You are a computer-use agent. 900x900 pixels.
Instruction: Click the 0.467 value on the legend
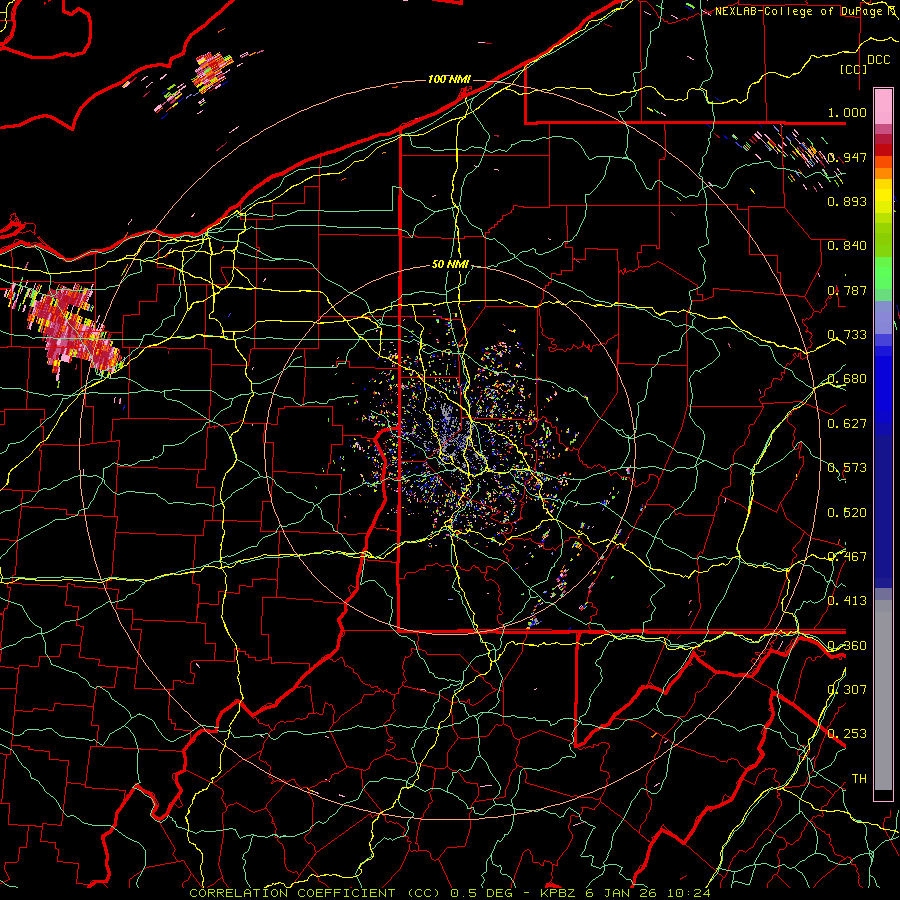pos(847,557)
